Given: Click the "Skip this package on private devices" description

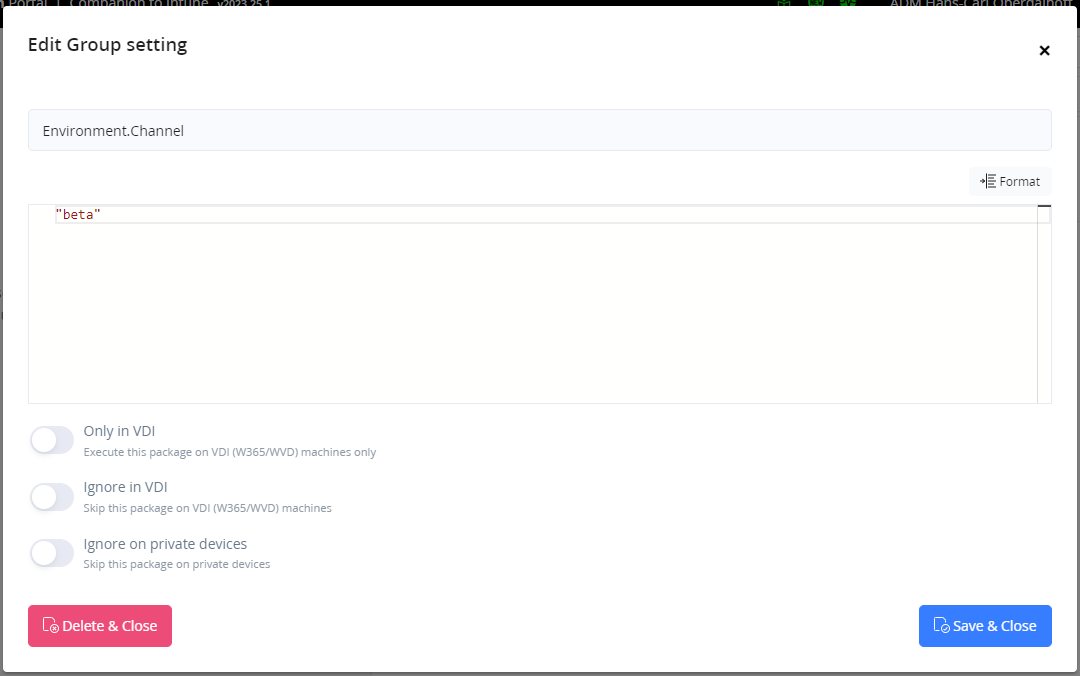Looking at the screenshot, I should (x=176, y=564).
